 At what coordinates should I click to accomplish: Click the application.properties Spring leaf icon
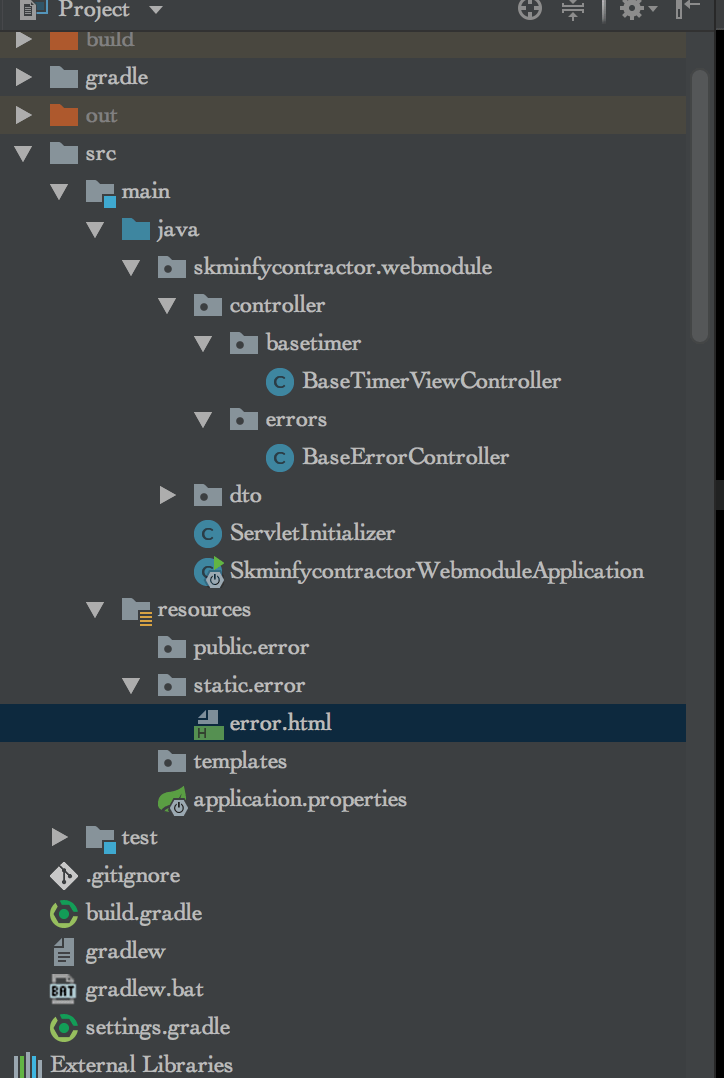click(x=172, y=800)
